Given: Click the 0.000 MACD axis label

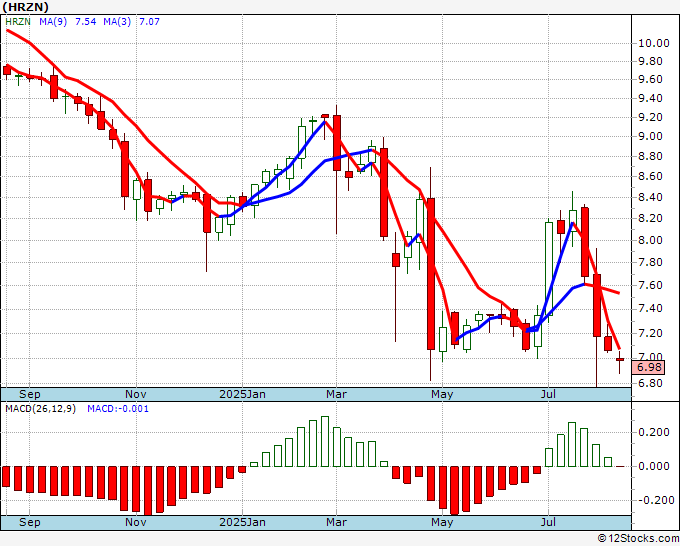Looking at the screenshot, I should pyautogui.click(x=654, y=466).
